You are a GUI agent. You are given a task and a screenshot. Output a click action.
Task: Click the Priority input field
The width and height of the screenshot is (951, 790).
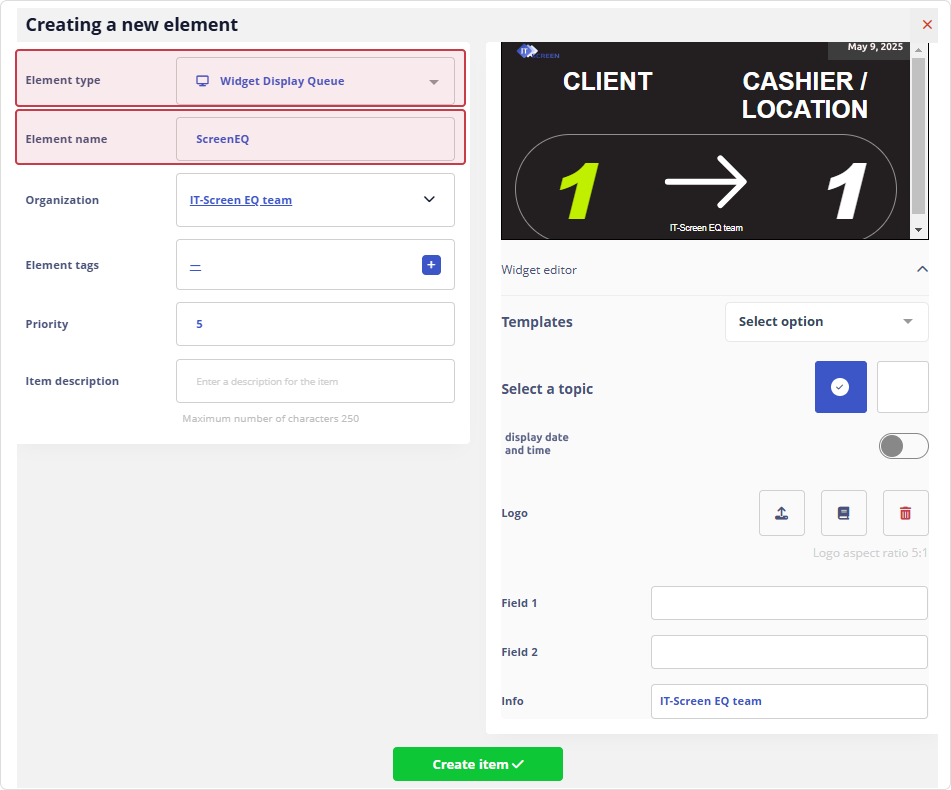315,324
